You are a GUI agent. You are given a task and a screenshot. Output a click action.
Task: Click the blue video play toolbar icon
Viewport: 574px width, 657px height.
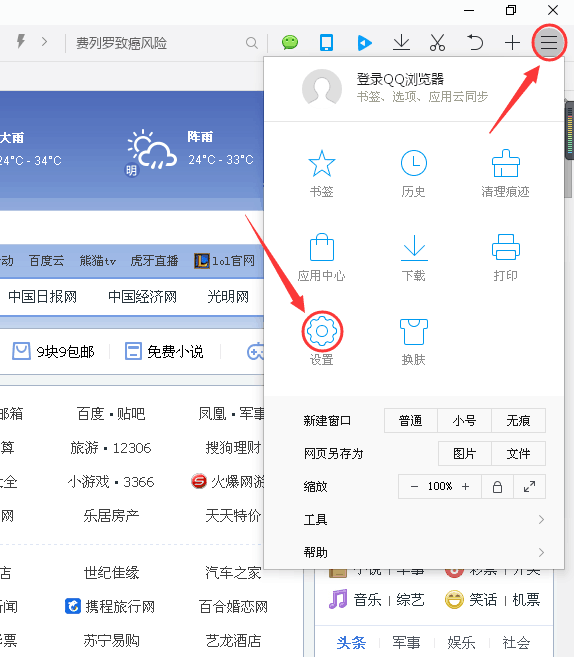tap(365, 43)
